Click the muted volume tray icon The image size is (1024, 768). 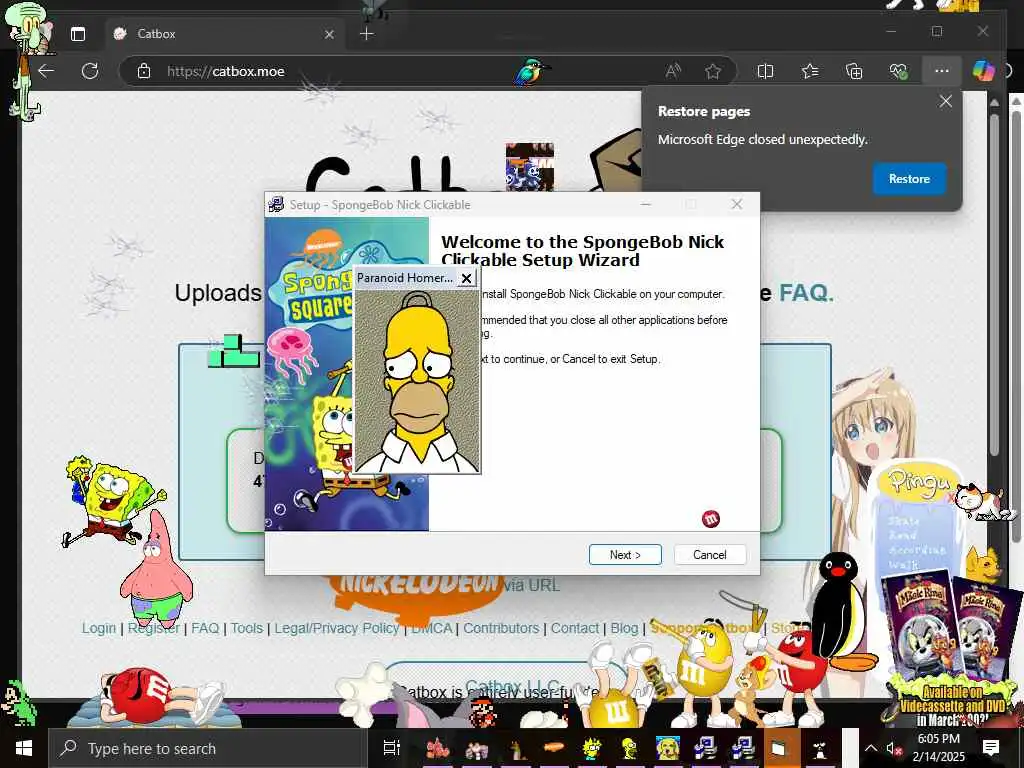(893, 748)
